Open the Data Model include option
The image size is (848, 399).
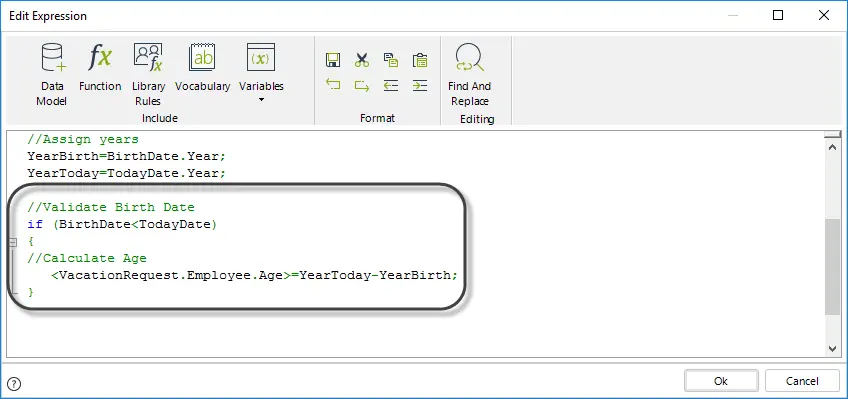[x=51, y=75]
